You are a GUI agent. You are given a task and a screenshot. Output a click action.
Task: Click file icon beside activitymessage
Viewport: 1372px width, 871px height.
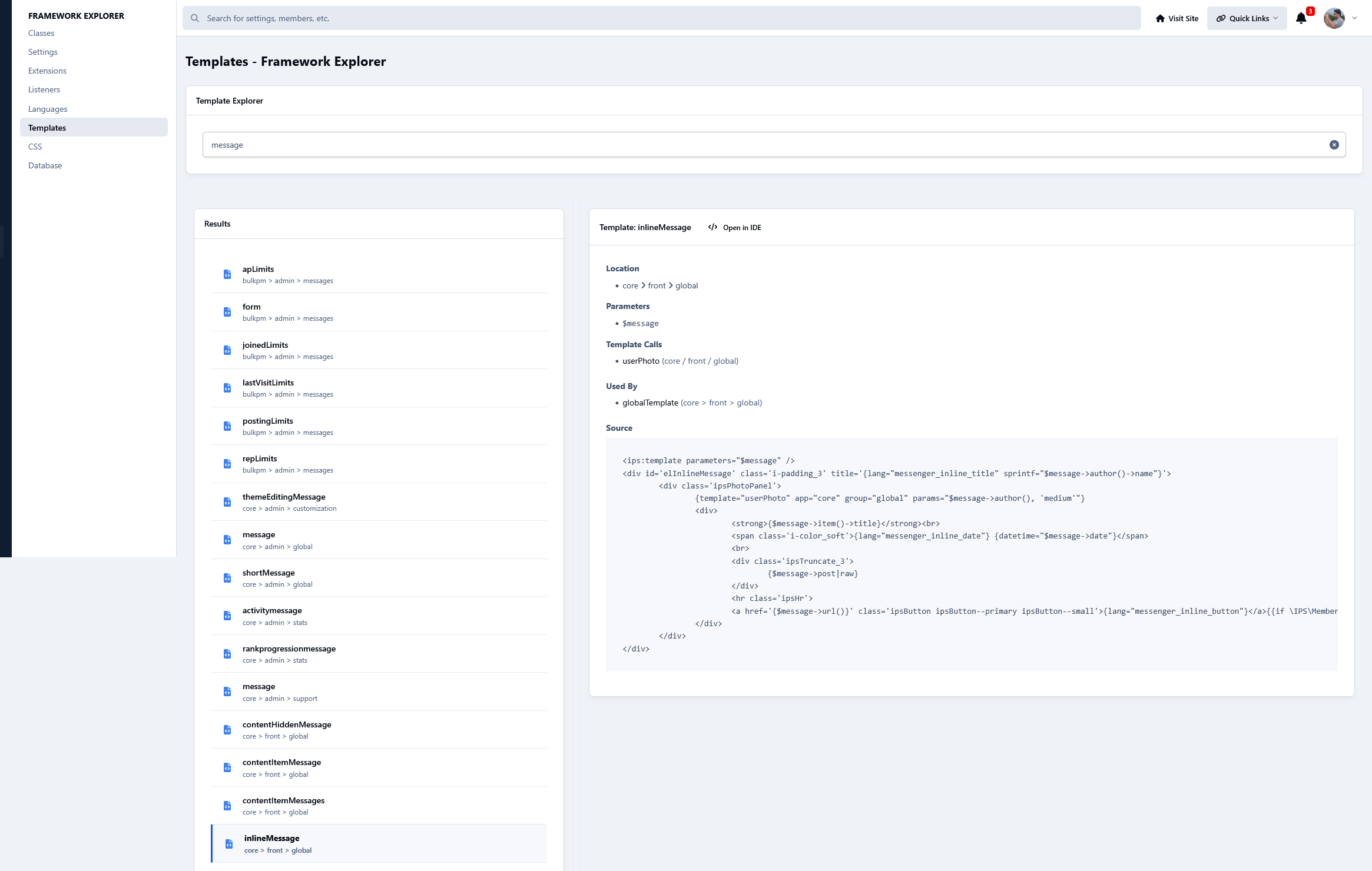click(x=227, y=616)
